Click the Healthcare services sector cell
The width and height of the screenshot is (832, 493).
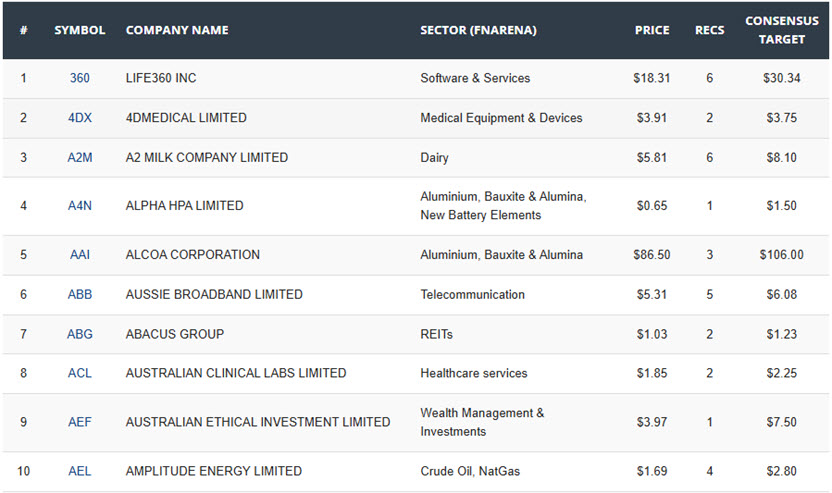pyautogui.click(x=474, y=373)
